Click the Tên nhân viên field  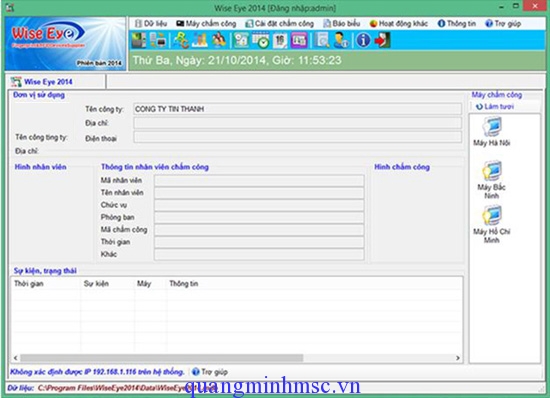coord(259,193)
